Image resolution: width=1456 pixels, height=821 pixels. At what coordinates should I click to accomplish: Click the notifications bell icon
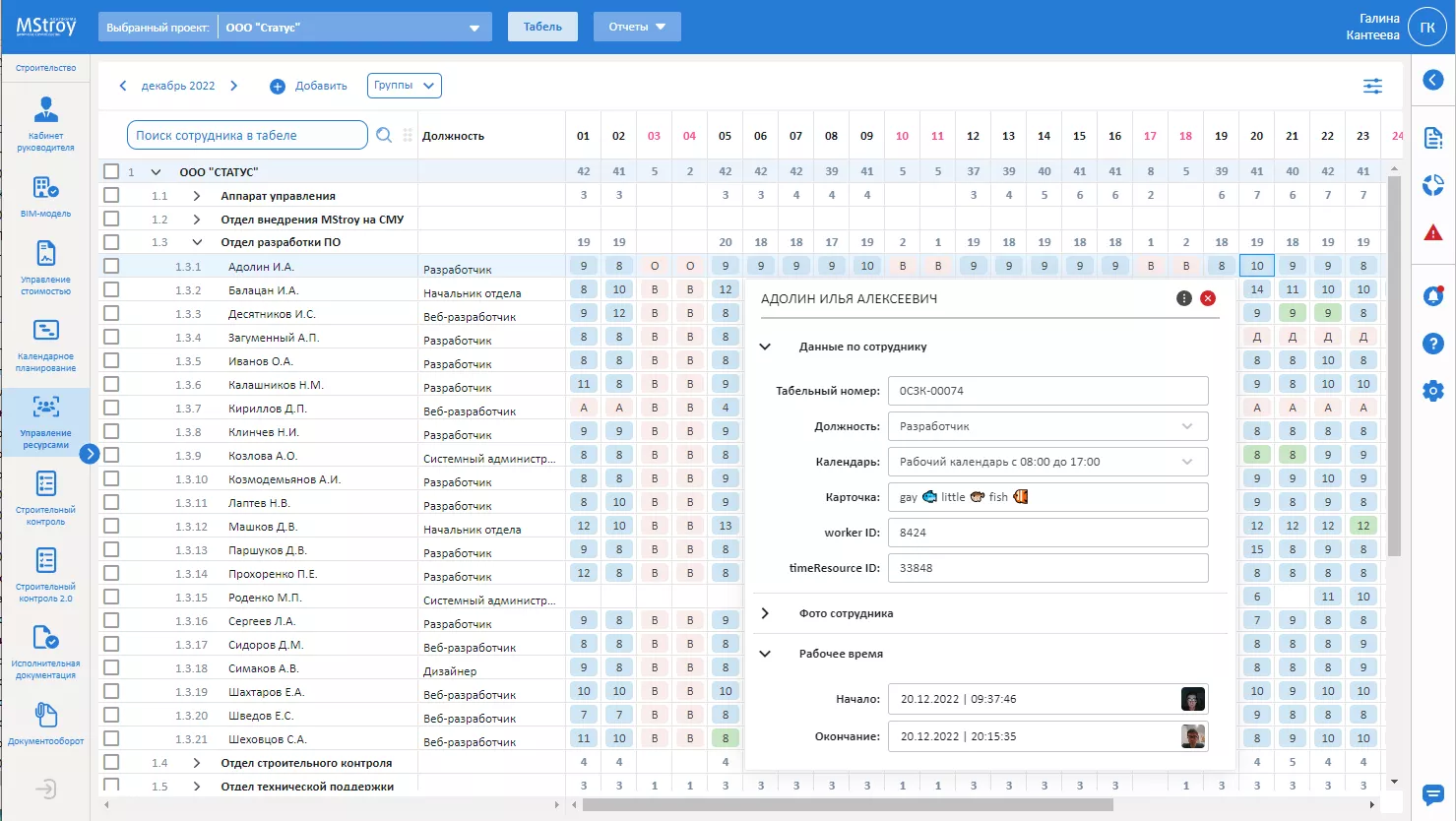pyautogui.click(x=1432, y=296)
